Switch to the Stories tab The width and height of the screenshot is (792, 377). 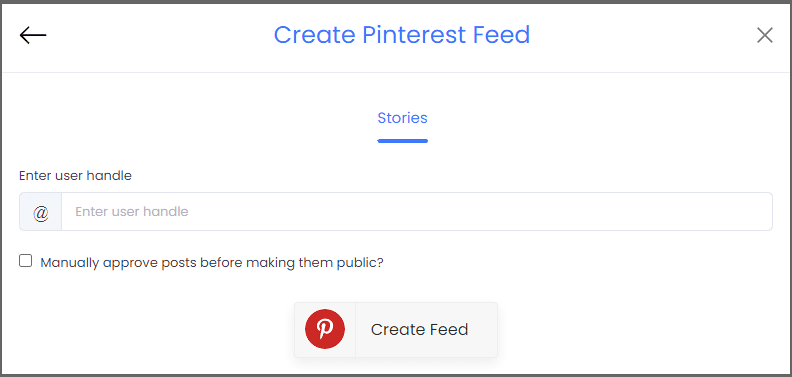[x=403, y=118]
